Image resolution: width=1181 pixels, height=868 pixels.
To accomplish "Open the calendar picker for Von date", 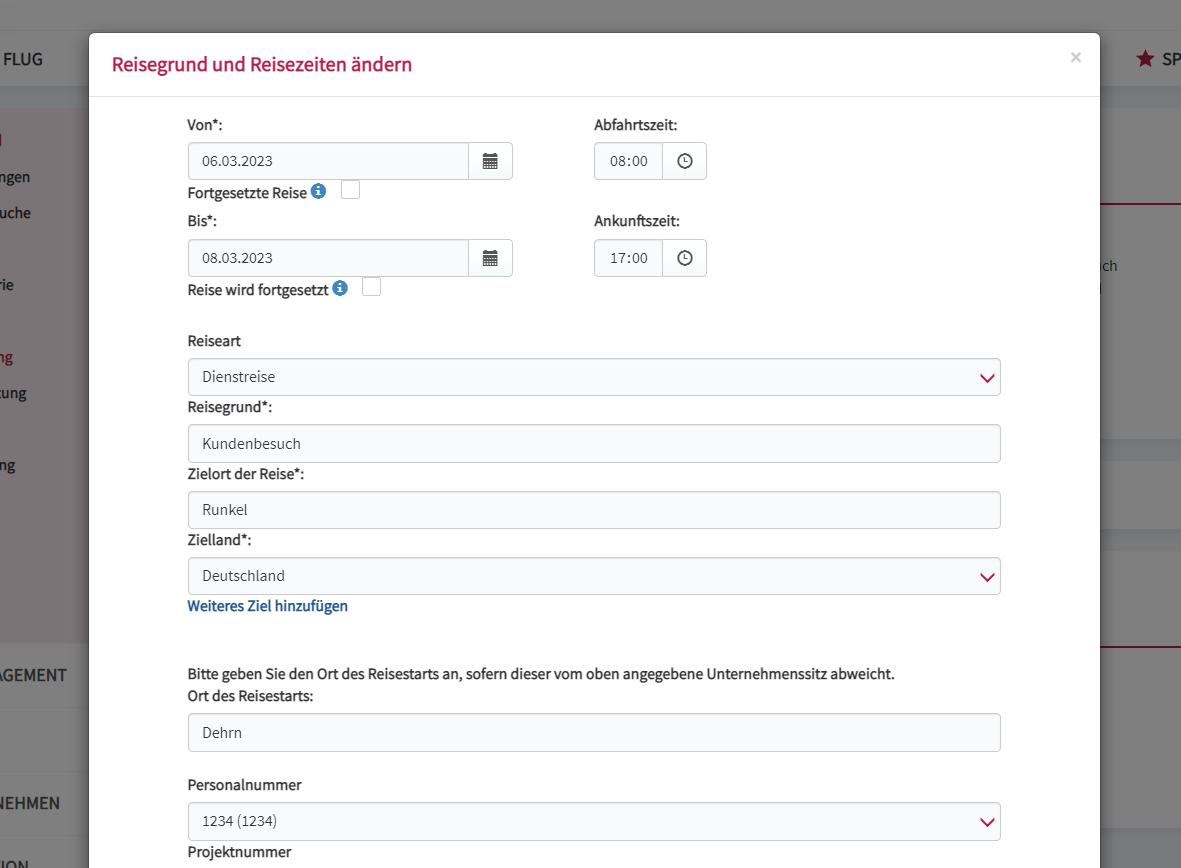I will tap(490, 161).
